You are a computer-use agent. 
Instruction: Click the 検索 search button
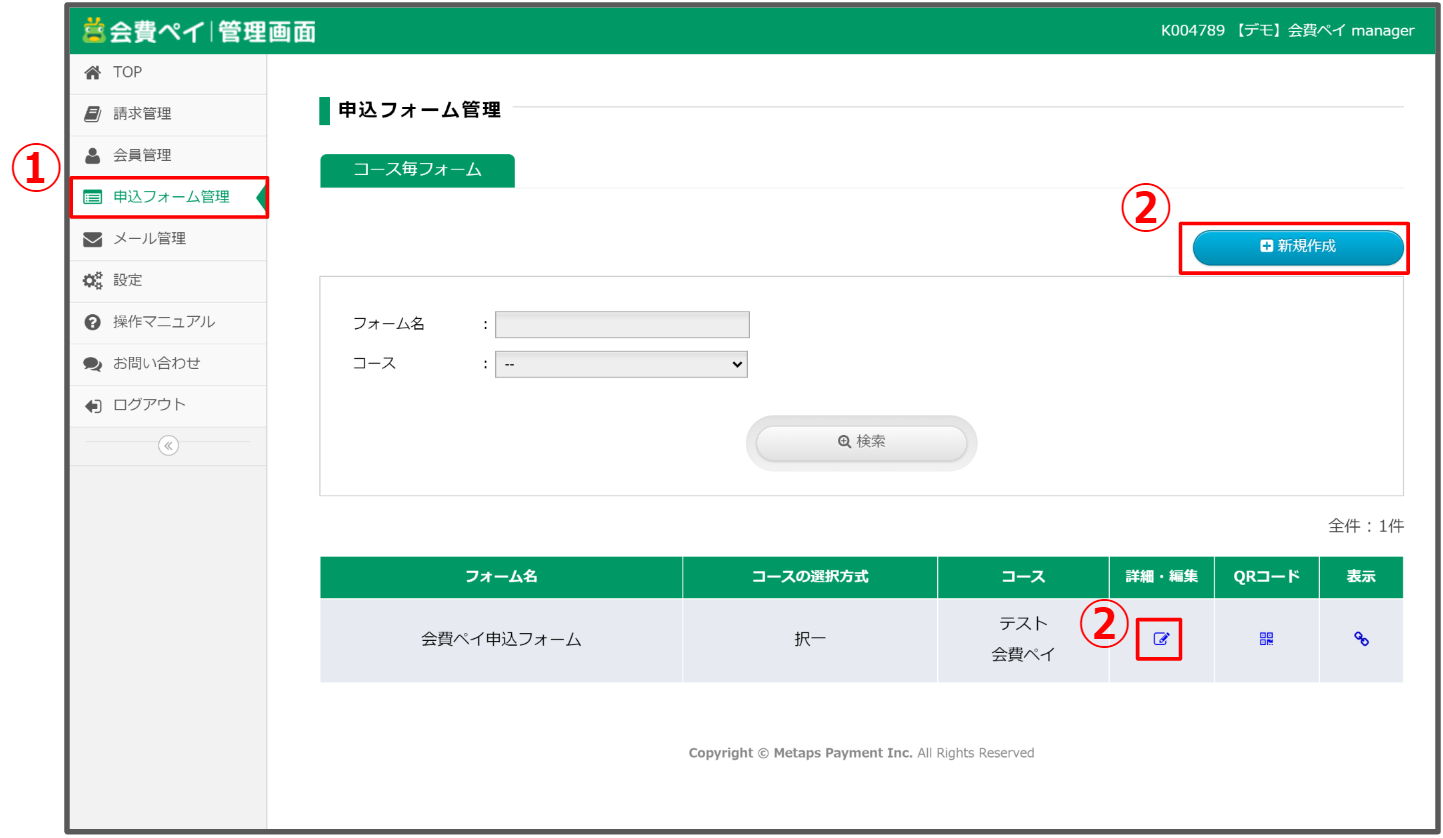pyautogui.click(x=860, y=442)
